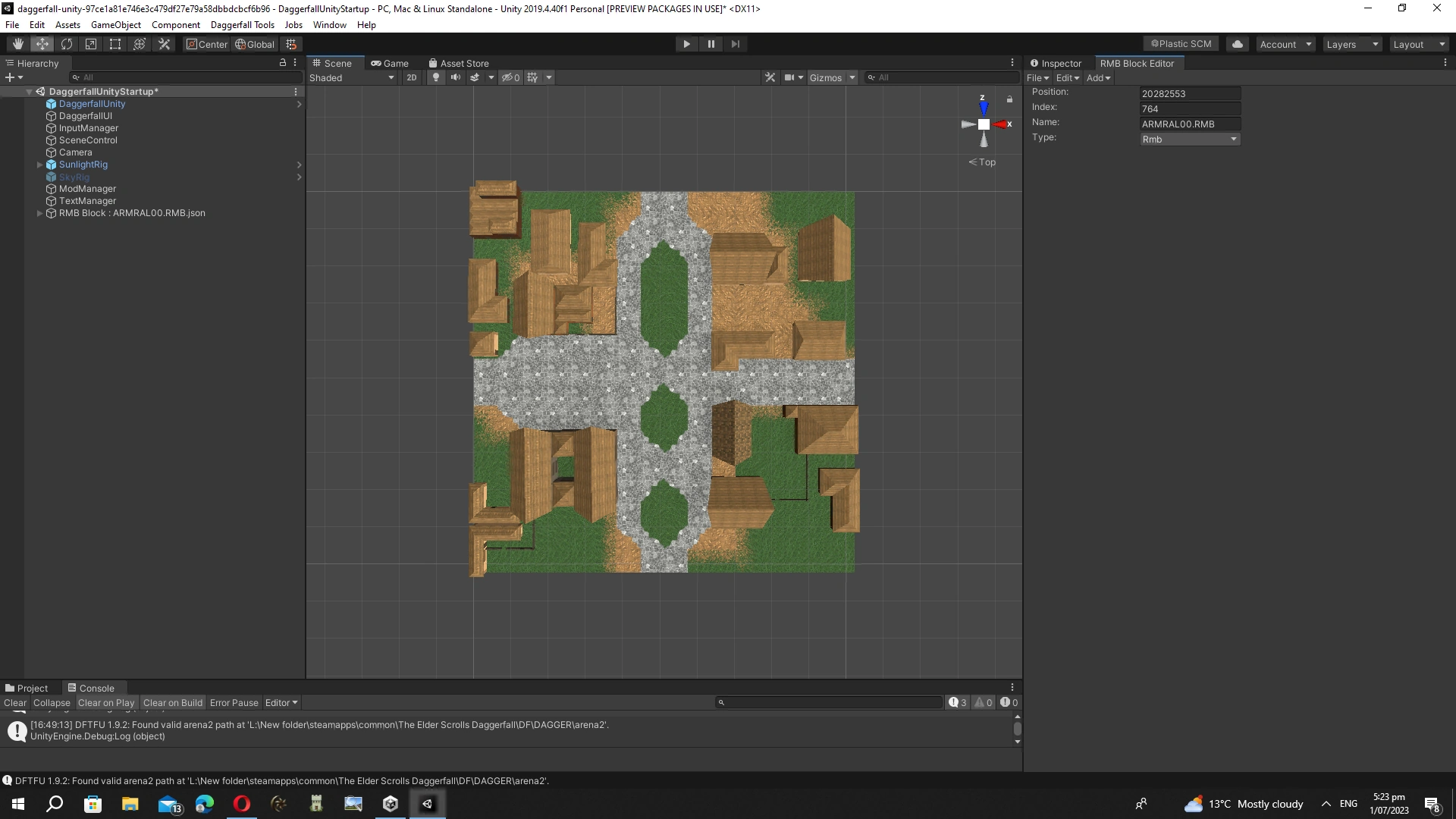
Task: Expand the SunlightRig hierarchy item
Action: click(x=39, y=165)
